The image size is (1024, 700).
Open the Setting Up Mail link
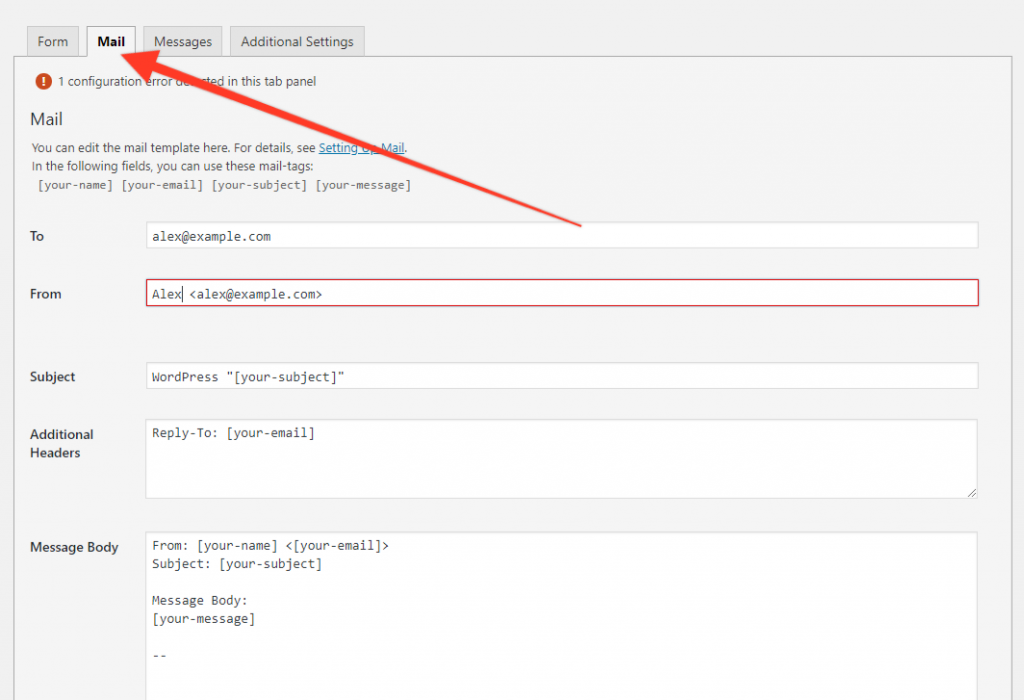click(x=361, y=148)
